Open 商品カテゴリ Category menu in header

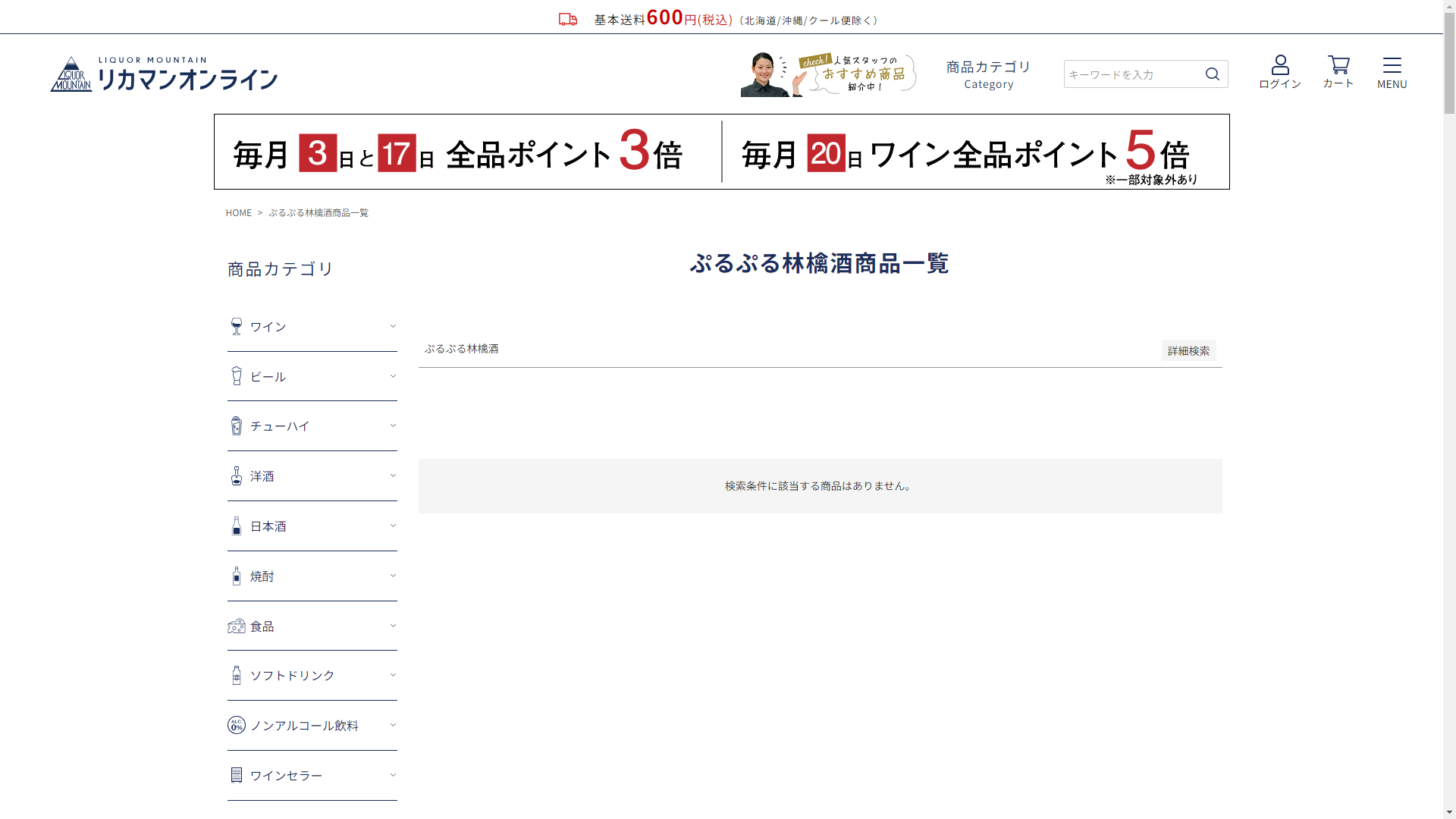pos(988,74)
